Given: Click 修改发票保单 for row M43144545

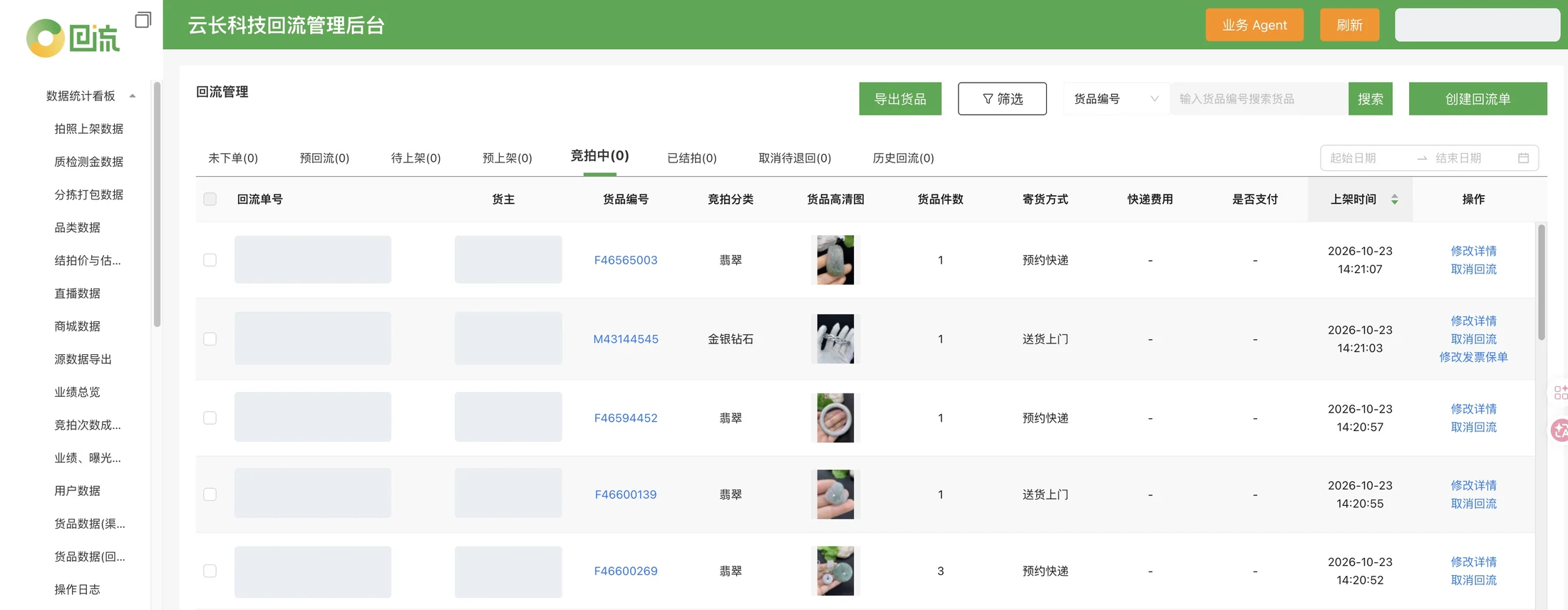Looking at the screenshot, I should [1473, 357].
